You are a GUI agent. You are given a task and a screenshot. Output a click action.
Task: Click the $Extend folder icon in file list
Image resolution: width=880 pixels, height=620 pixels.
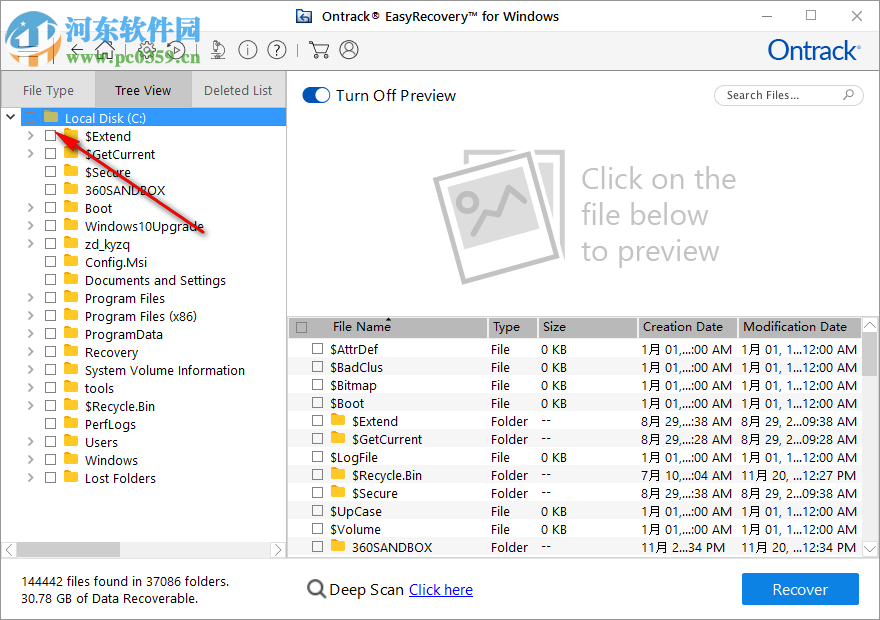[x=338, y=420]
